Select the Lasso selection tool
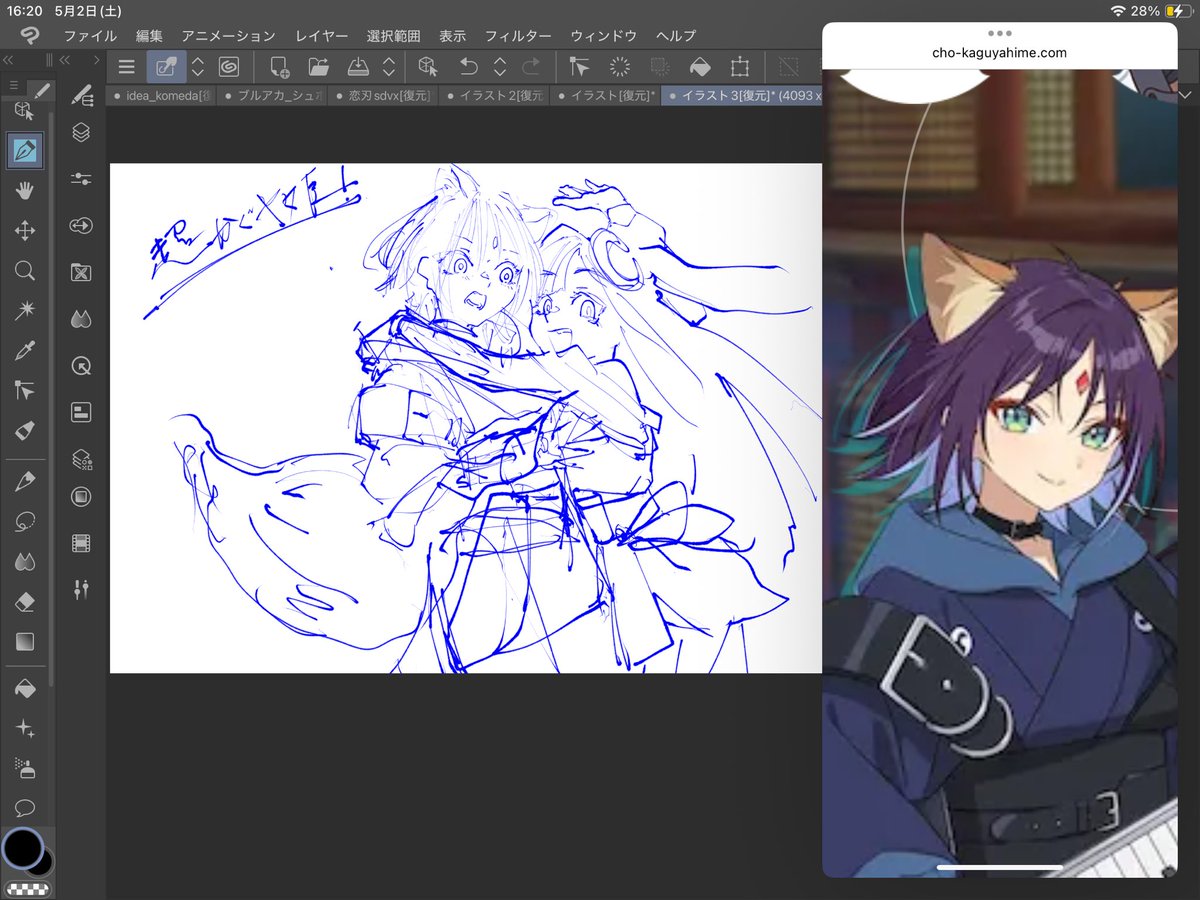This screenshot has height=900, width=1200. pos(25,522)
